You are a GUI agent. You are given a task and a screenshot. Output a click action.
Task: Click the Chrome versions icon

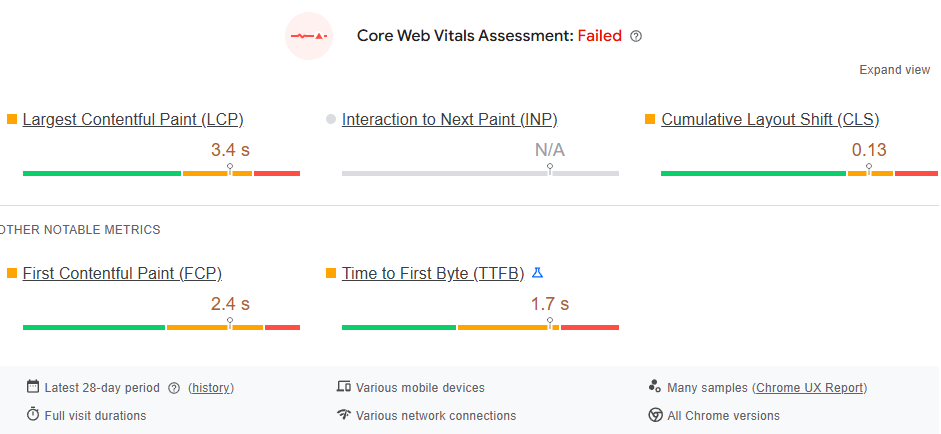click(x=654, y=415)
